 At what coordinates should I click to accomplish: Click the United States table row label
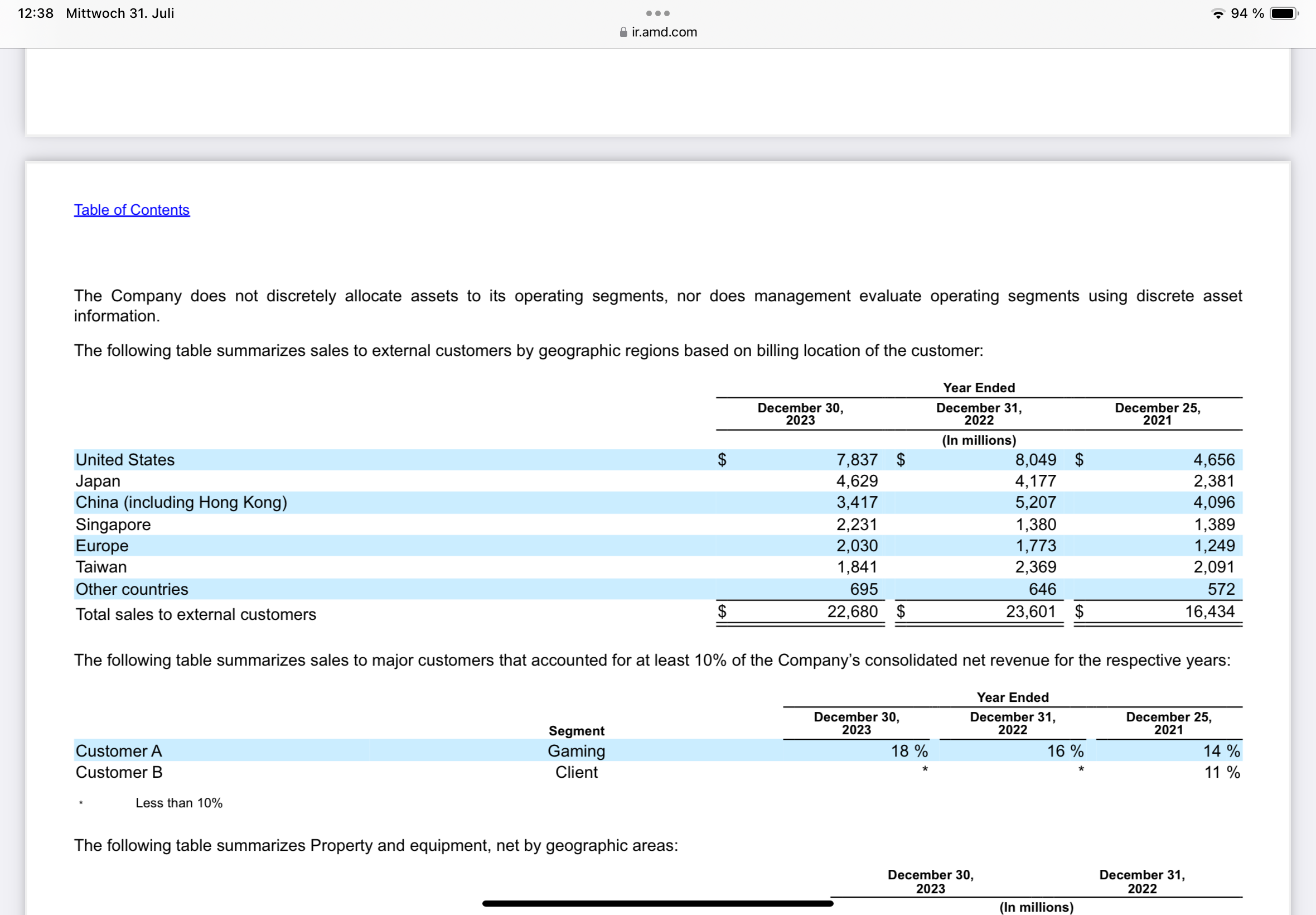(125, 460)
